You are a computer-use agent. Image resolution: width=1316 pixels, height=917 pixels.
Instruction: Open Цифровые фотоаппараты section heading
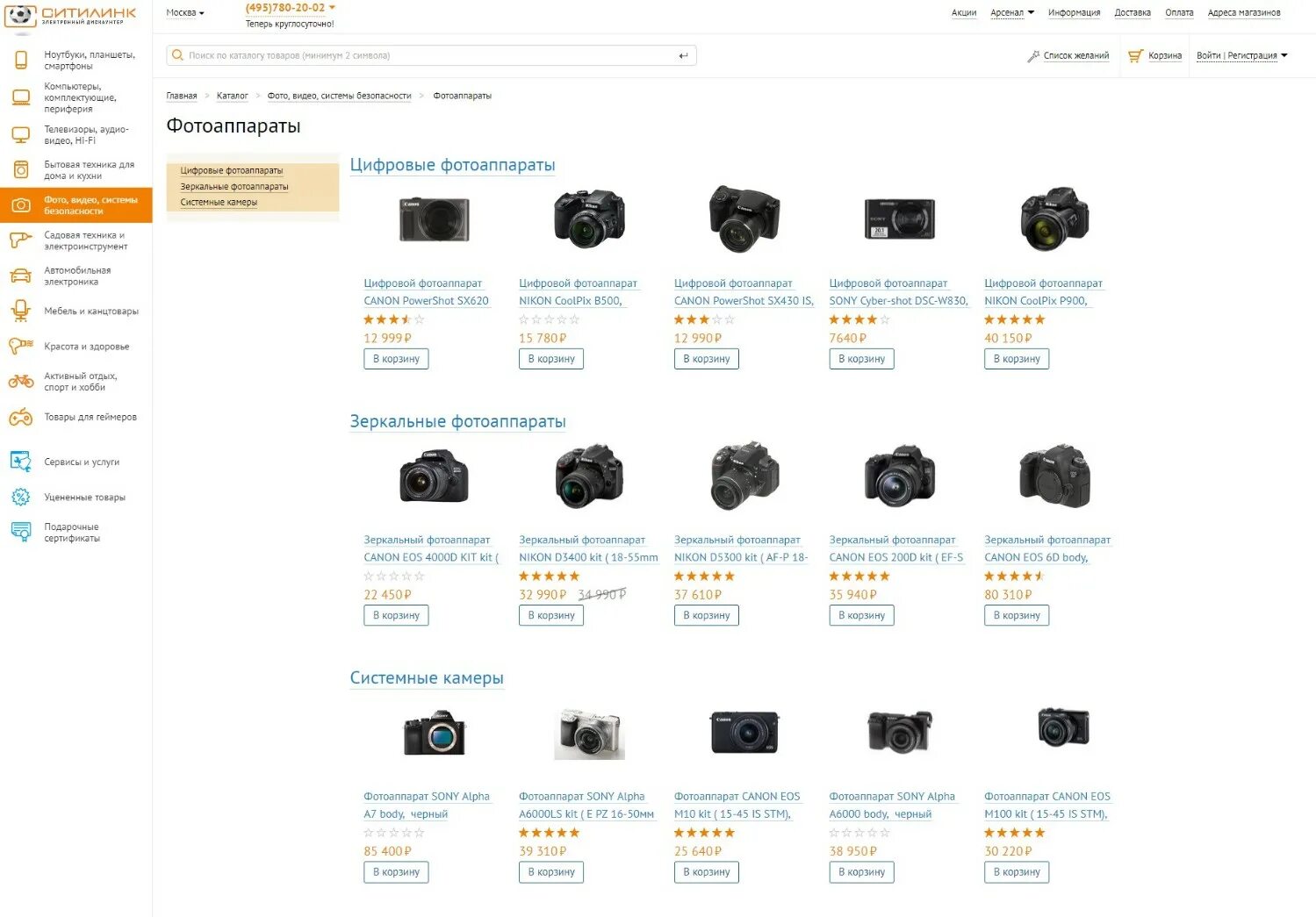click(452, 165)
